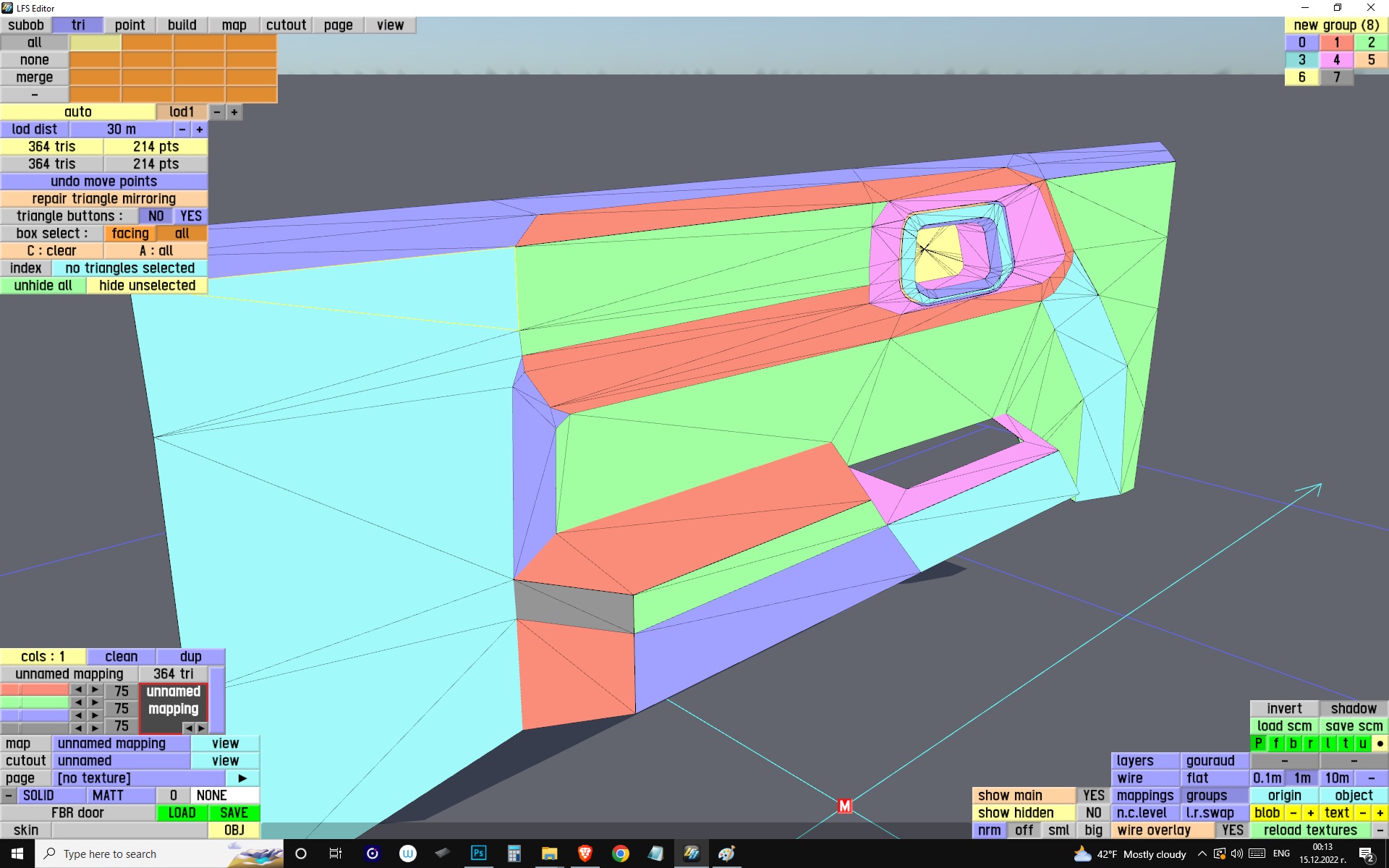This screenshot has height=868, width=1389.
Task: Open Photoshop from the taskbar
Action: click(478, 854)
